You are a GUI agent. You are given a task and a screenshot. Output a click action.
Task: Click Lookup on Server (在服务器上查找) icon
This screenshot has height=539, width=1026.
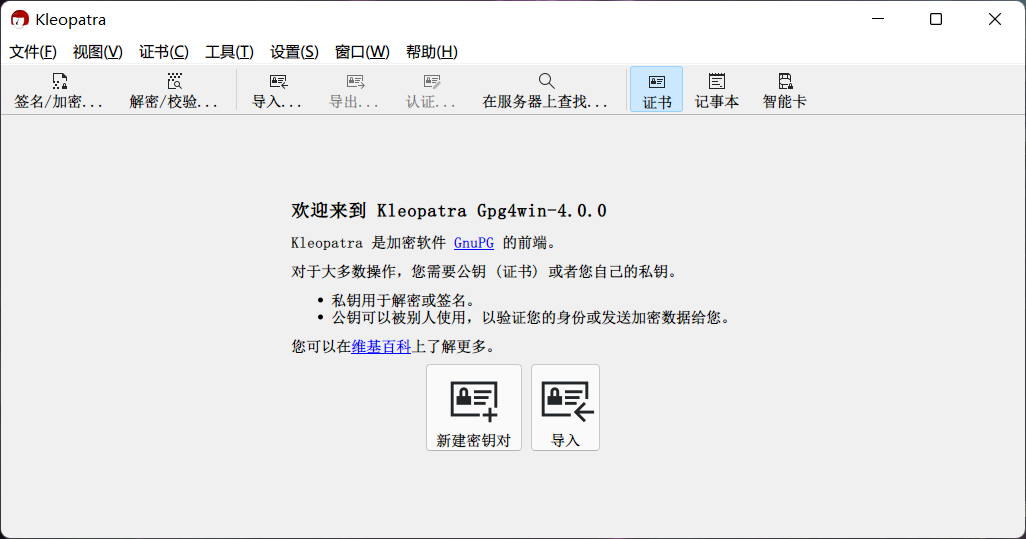pos(545,90)
